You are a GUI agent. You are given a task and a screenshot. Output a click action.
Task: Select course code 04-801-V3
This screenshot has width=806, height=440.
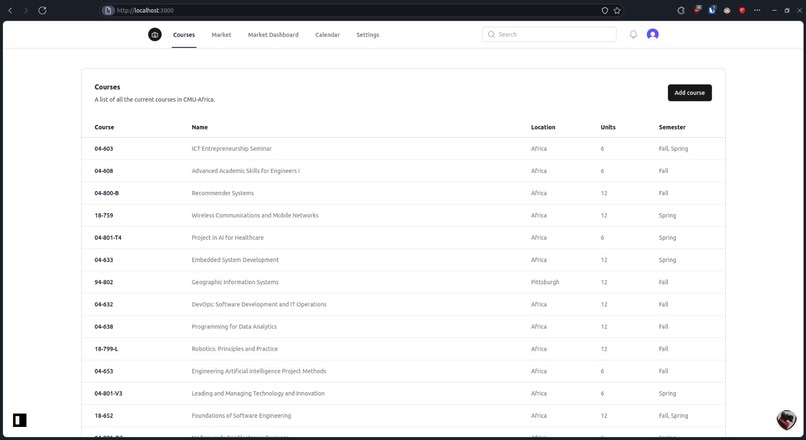pos(108,393)
